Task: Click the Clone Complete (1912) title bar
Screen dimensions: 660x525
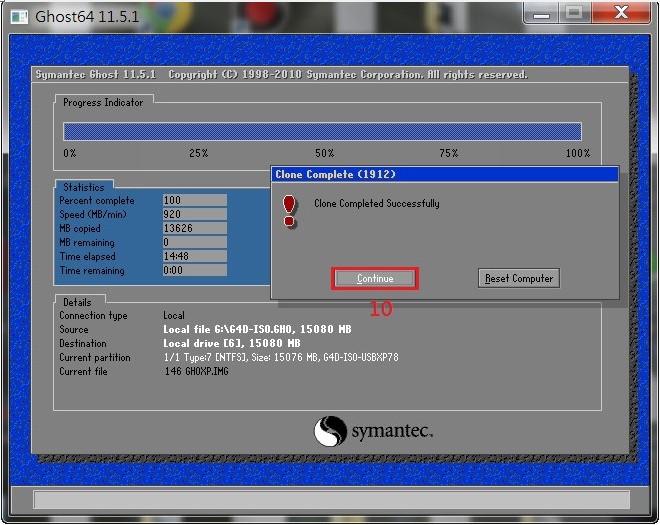Action: (445, 174)
